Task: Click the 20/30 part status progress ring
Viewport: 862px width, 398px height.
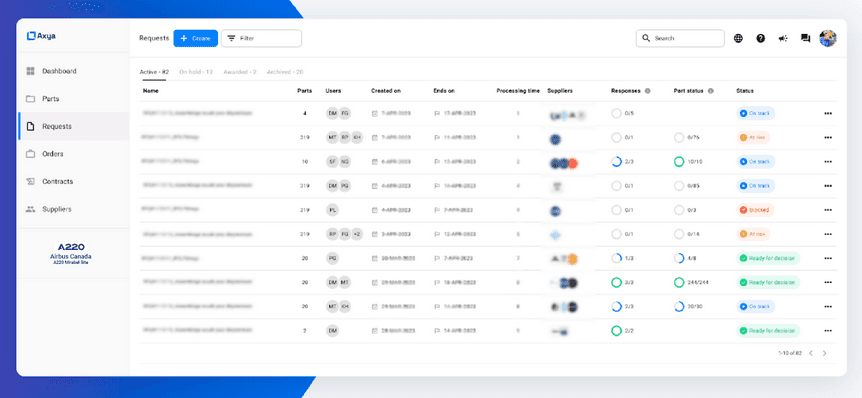Action: coord(679,307)
